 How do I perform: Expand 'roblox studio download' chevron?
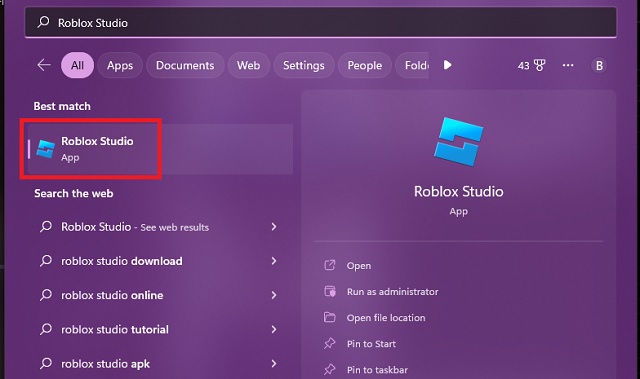[274, 261]
